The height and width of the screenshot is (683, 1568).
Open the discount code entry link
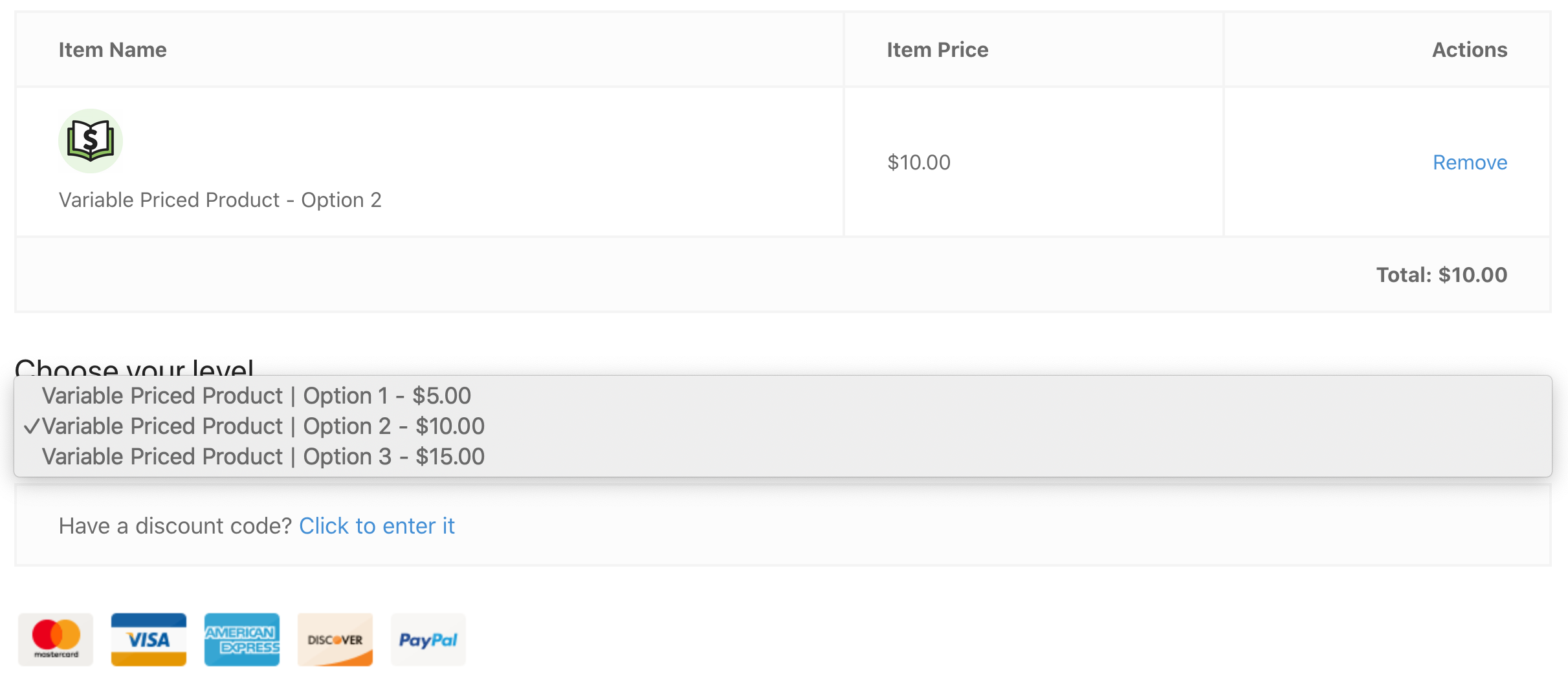pos(377,526)
